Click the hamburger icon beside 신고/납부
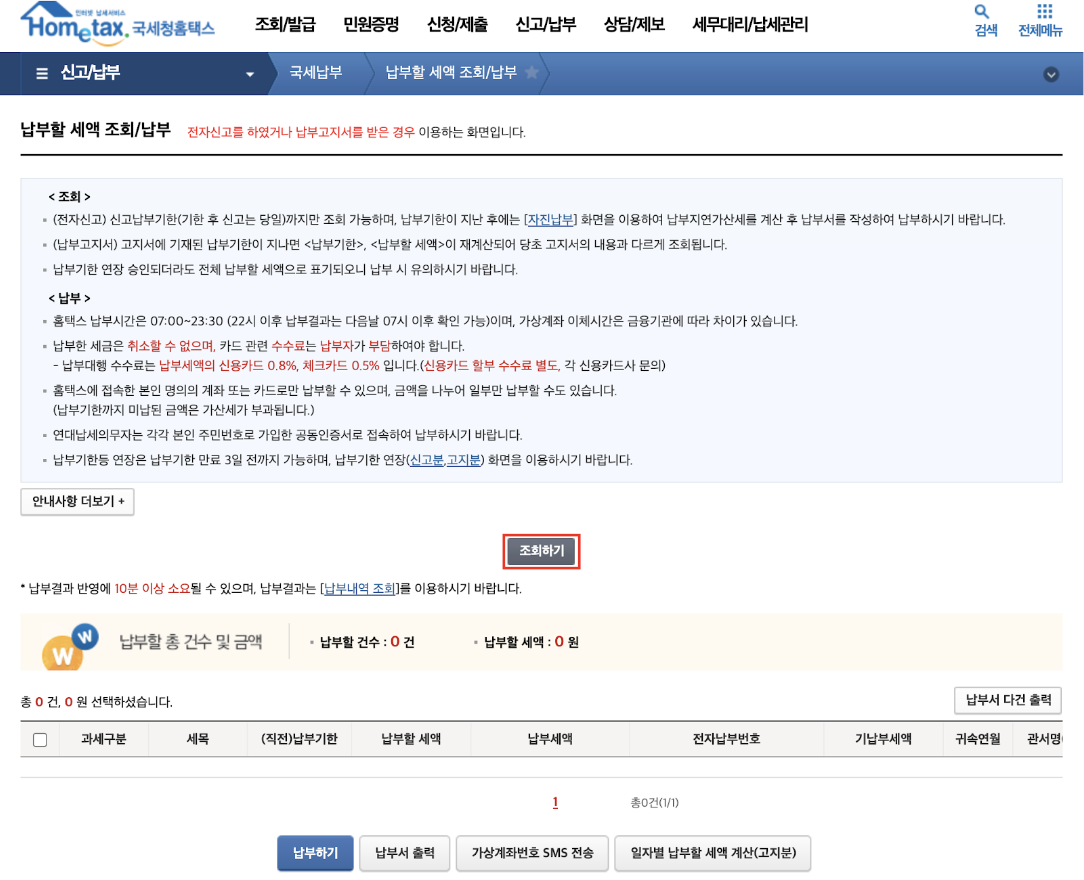 tap(41, 73)
